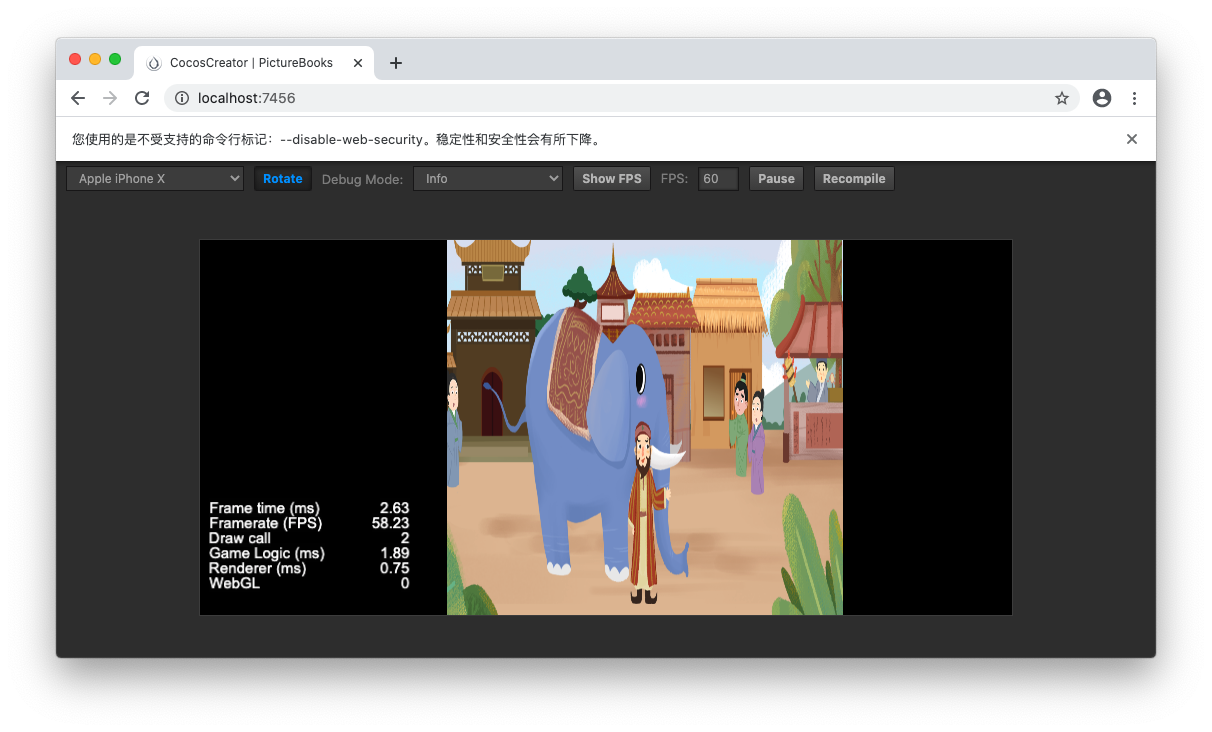Click the Draw call stat label
Screen dimensions: 1212x732
click(240, 538)
